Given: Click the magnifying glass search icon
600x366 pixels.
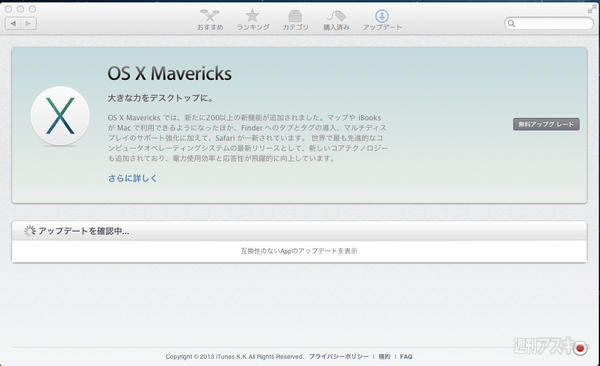Looking at the screenshot, I should click(x=511, y=24).
